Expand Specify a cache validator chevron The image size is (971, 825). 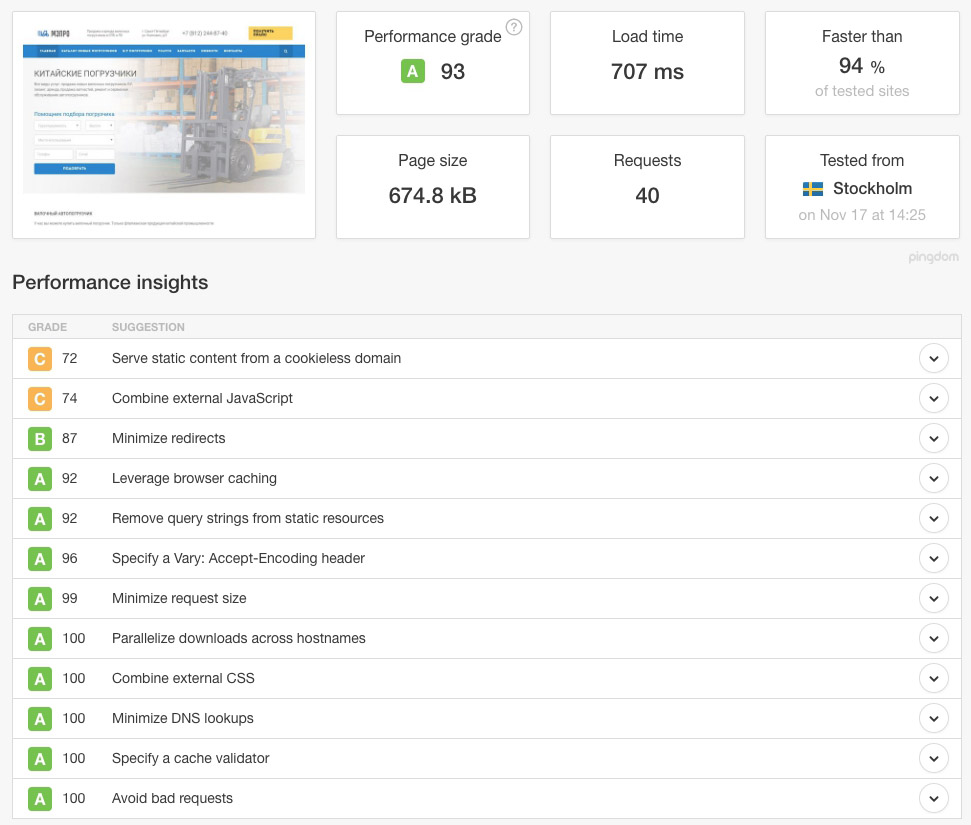(x=934, y=759)
